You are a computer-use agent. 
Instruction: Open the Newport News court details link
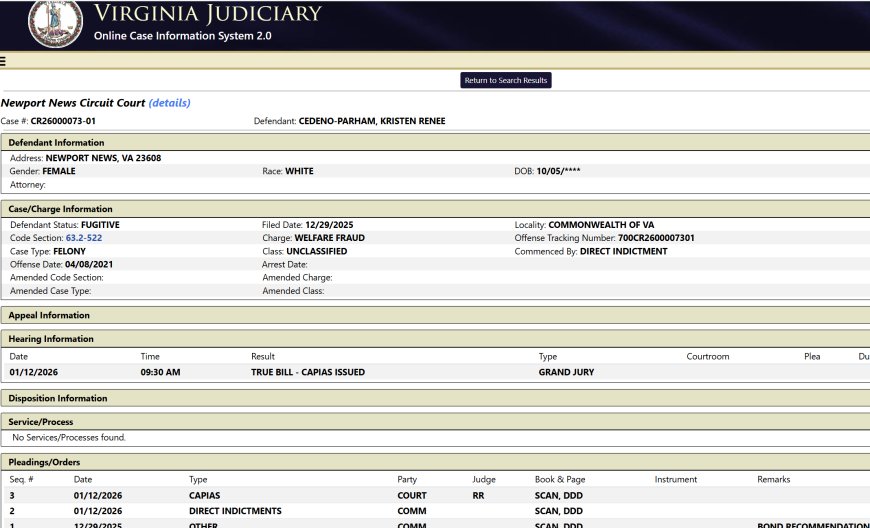pyautogui.click(x=169, y=103)
